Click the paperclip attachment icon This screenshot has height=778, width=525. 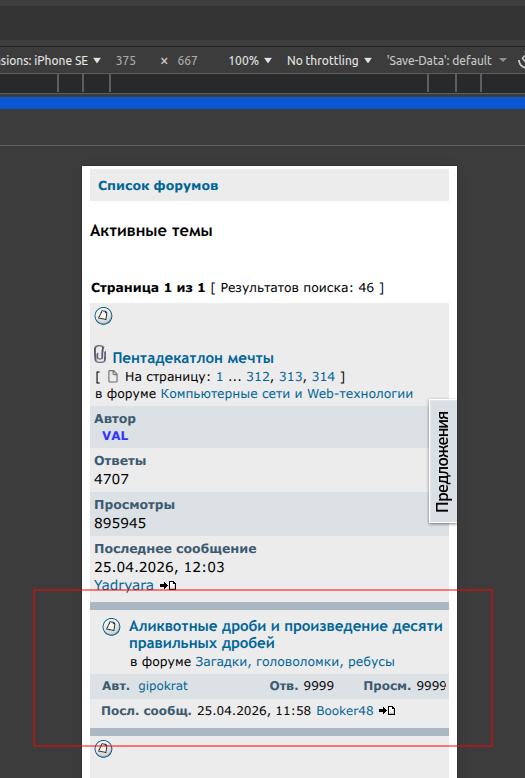[100, 355]
